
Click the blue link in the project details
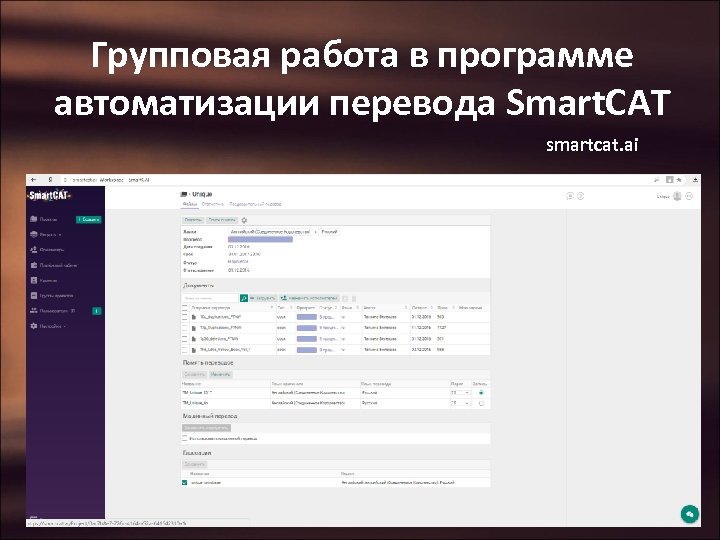[x=238, y=261]
